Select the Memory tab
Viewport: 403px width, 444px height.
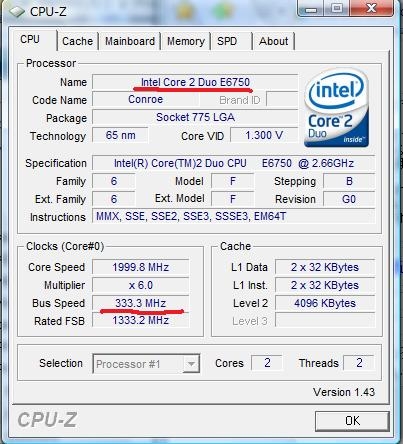(x=186, y=41)
